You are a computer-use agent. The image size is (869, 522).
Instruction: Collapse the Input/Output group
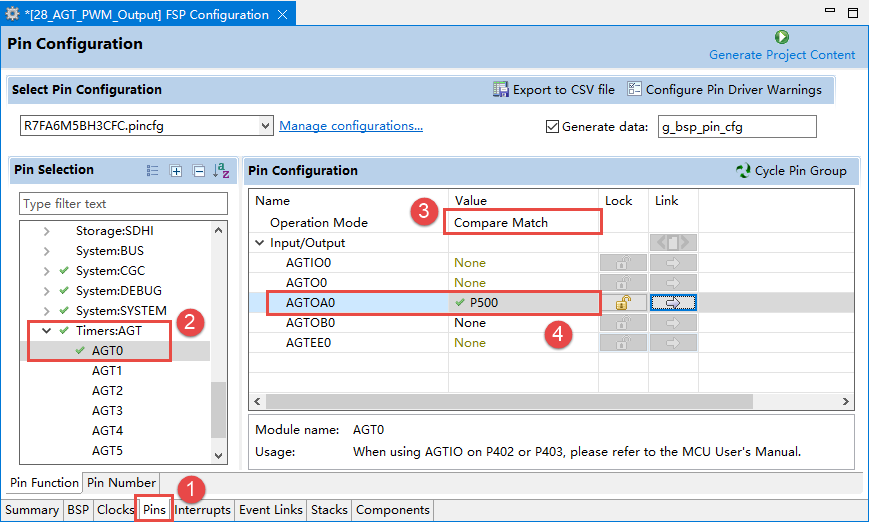pos(259,243)
